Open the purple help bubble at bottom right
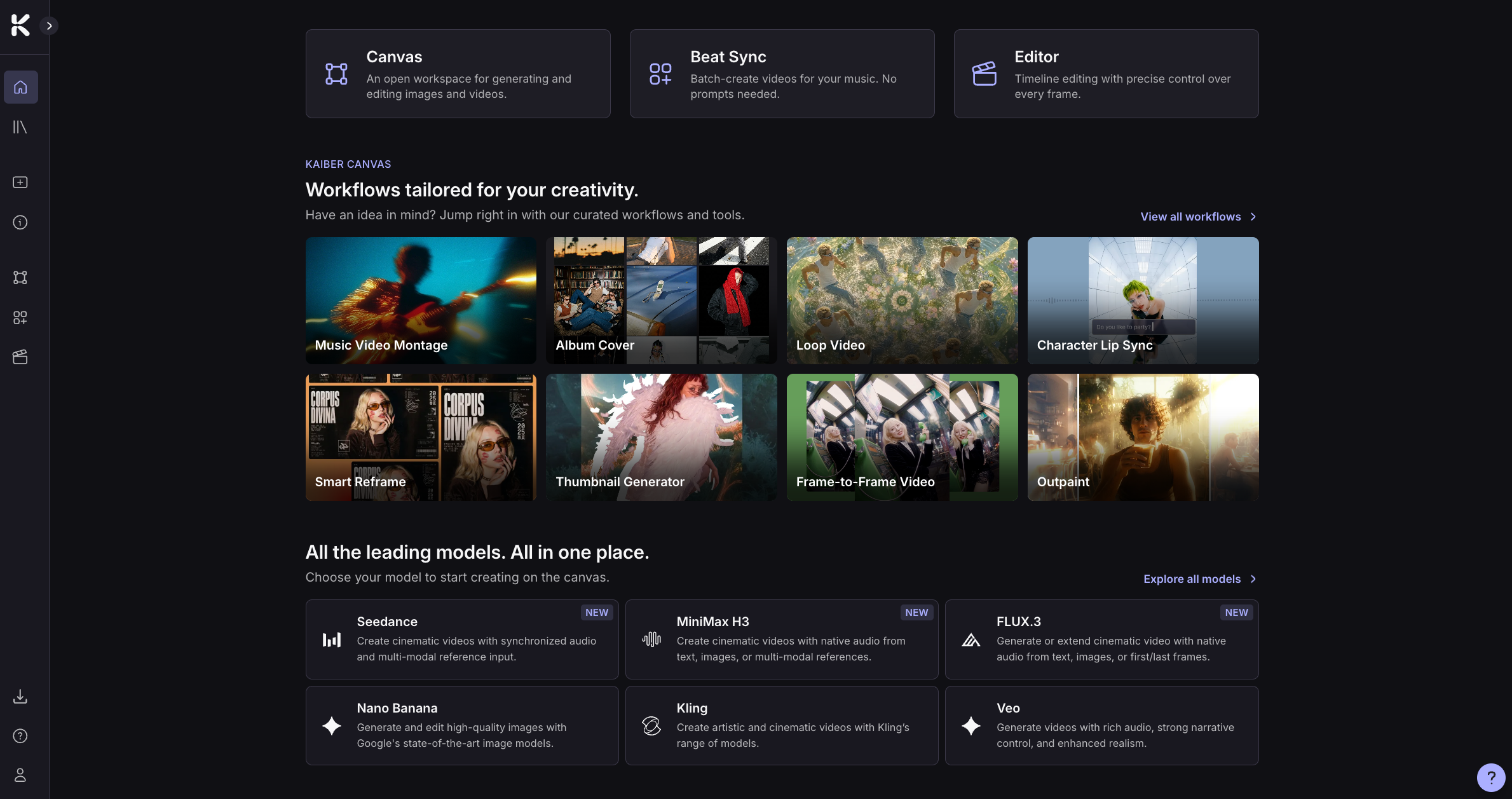The image size is (1512, 799). point(1490,777)
